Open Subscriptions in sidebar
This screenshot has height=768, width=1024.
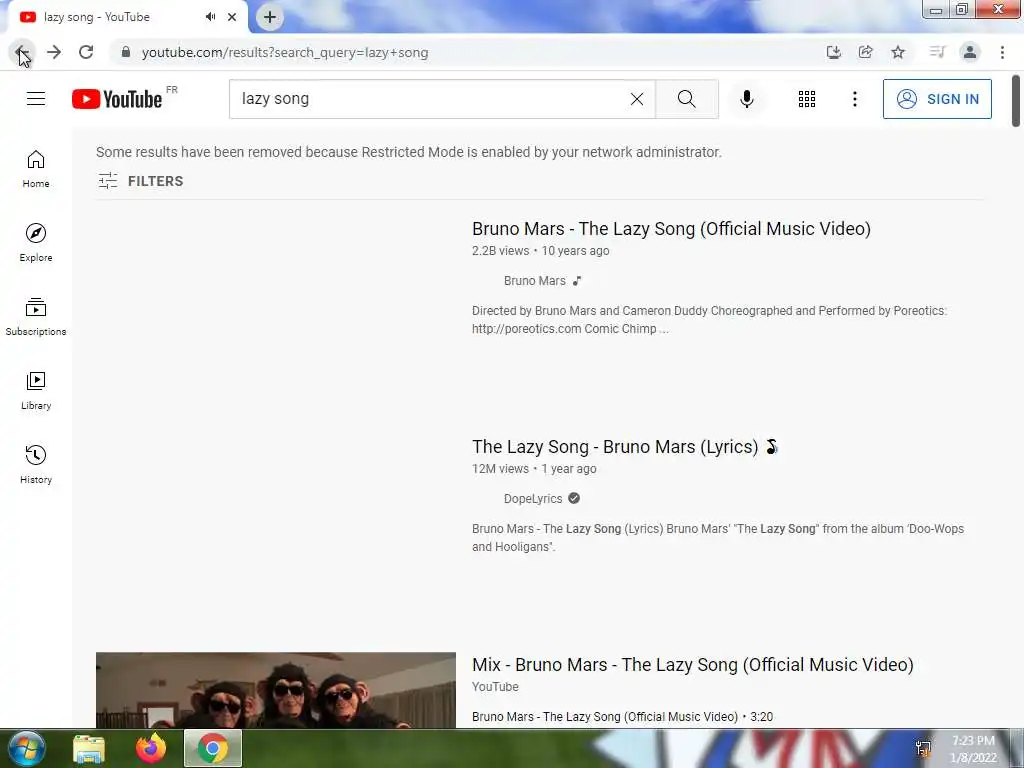(x=36, y=317)
